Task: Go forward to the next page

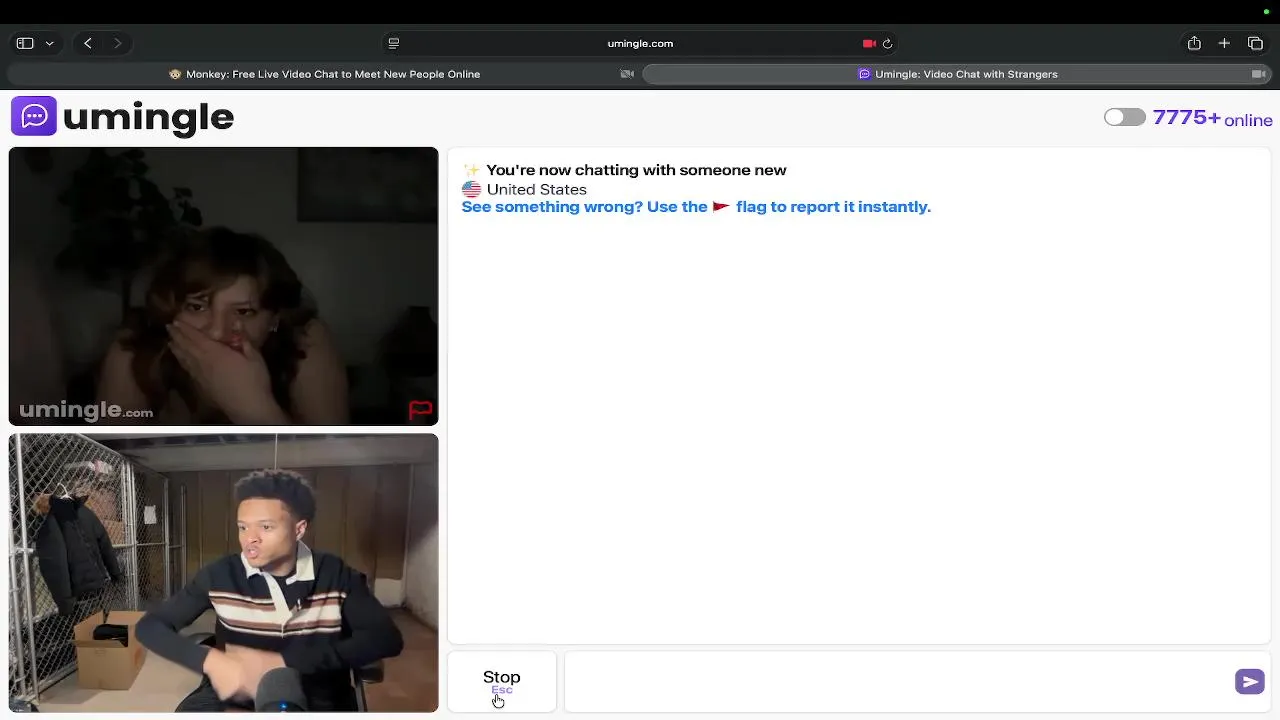Action: (117, 43)
